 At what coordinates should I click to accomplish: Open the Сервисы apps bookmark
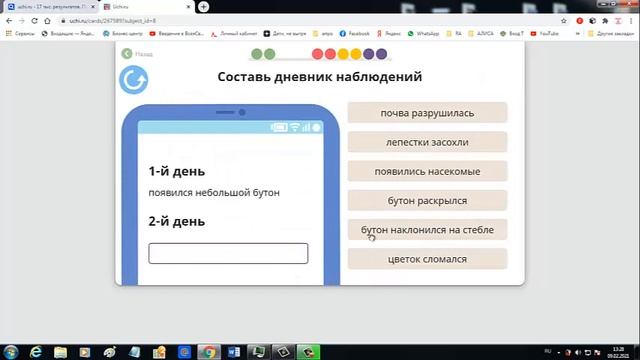coord(20,33)
